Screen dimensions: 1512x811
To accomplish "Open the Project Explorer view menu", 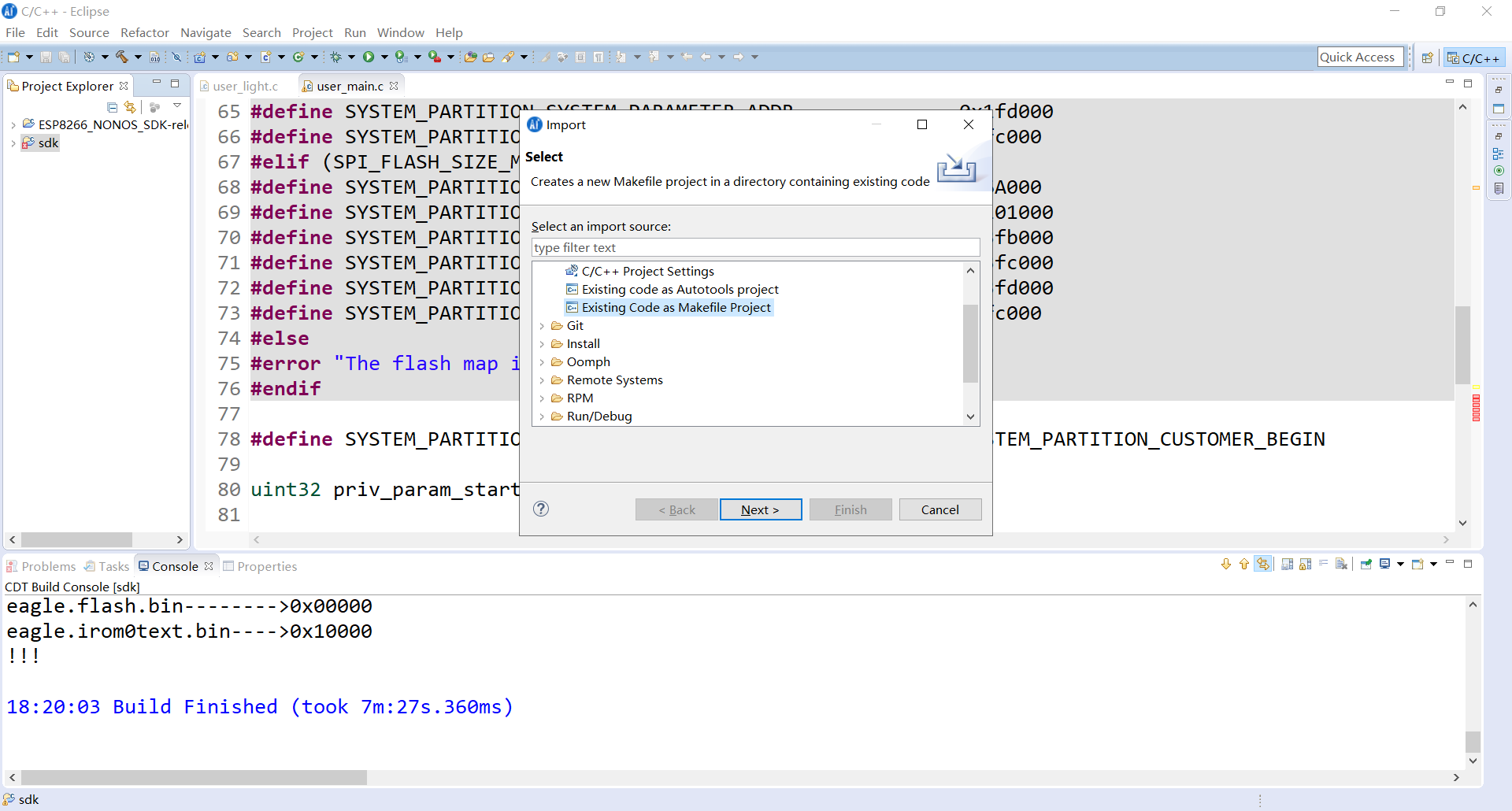I will pyautogui.click(x=177, y=106).
